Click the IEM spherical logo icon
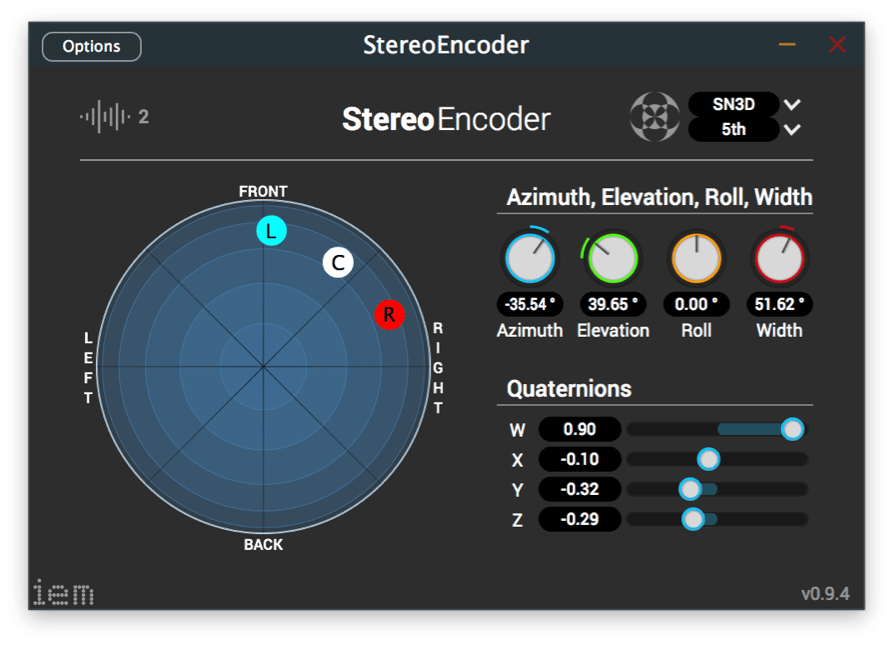Image resolution: width=894 pixels, height=645 pixels. pos(655,117)
